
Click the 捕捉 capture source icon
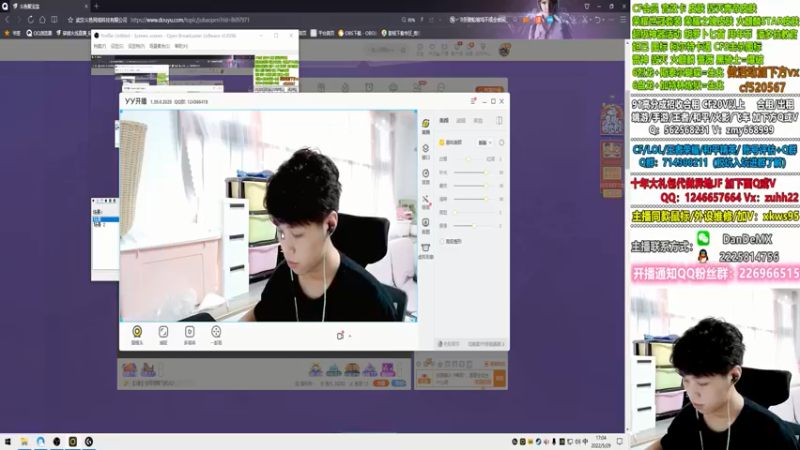(x=163, y=335)
